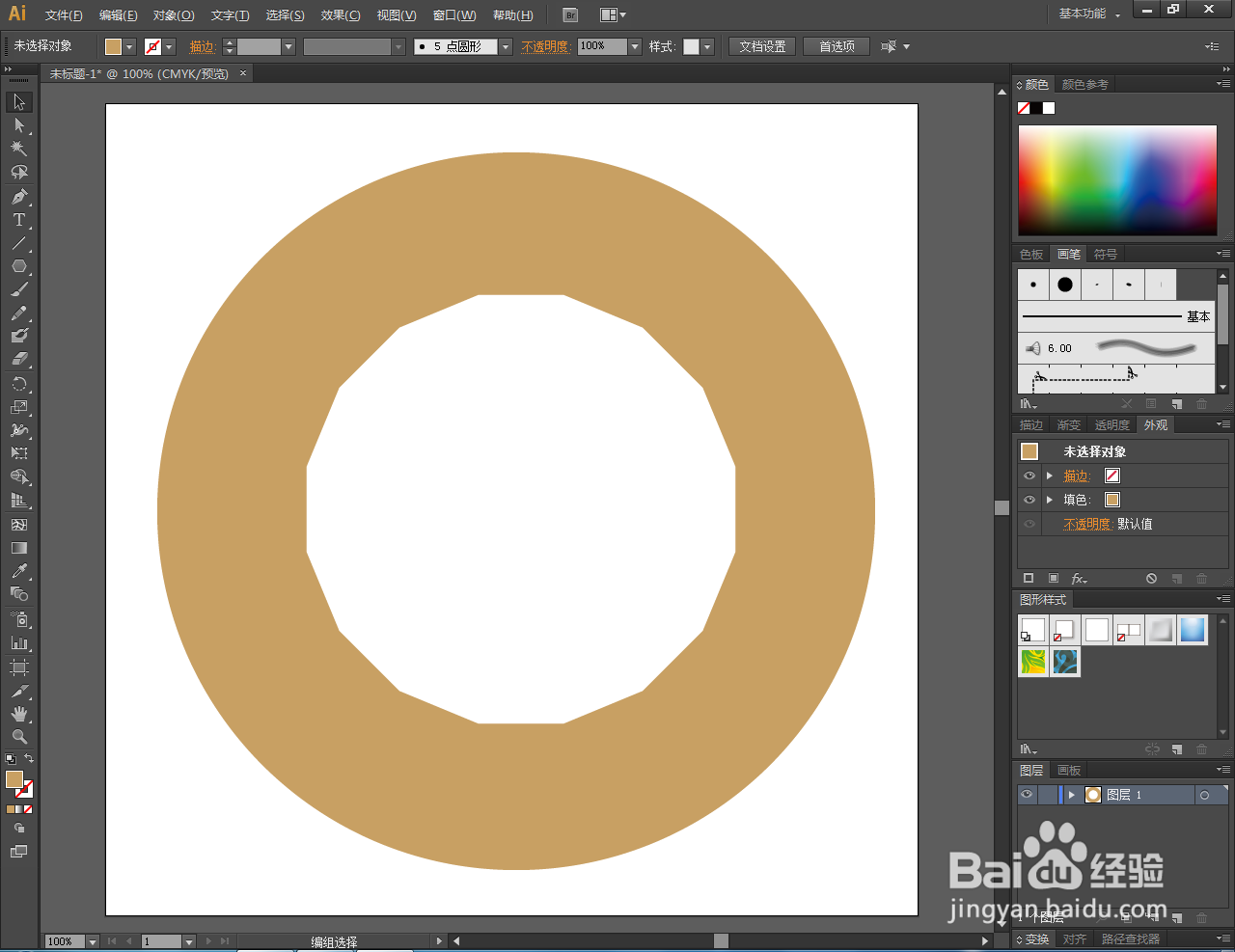Toggle visibility of 图层 1 layer
This screenshot has height=952, width=1235.
(x=1027, y=795)
